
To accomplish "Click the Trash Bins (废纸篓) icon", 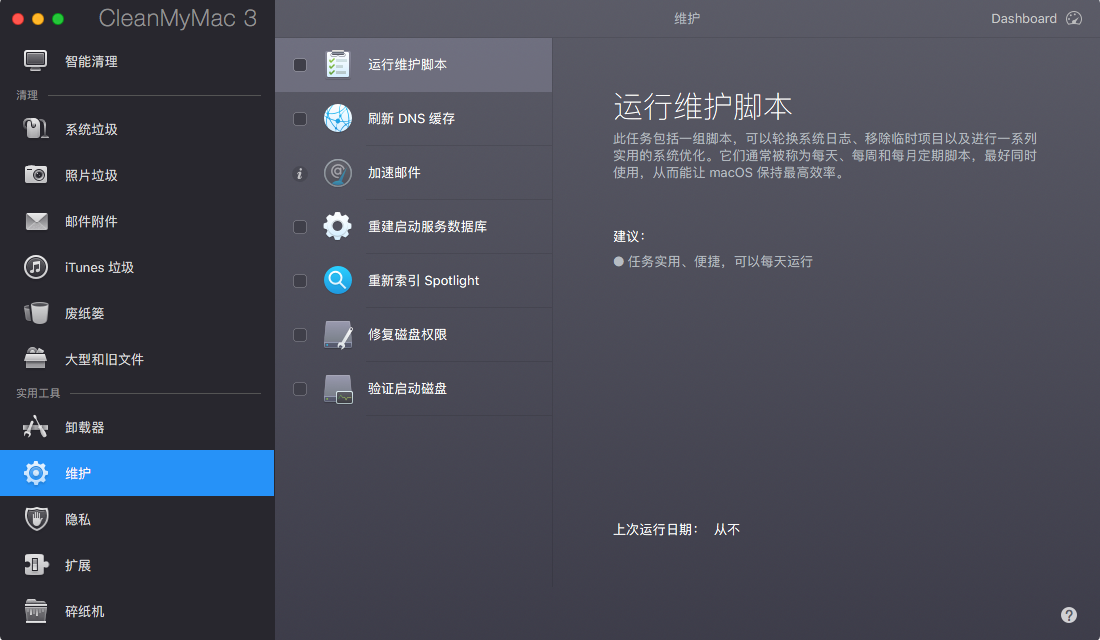I will click(36, 313).
